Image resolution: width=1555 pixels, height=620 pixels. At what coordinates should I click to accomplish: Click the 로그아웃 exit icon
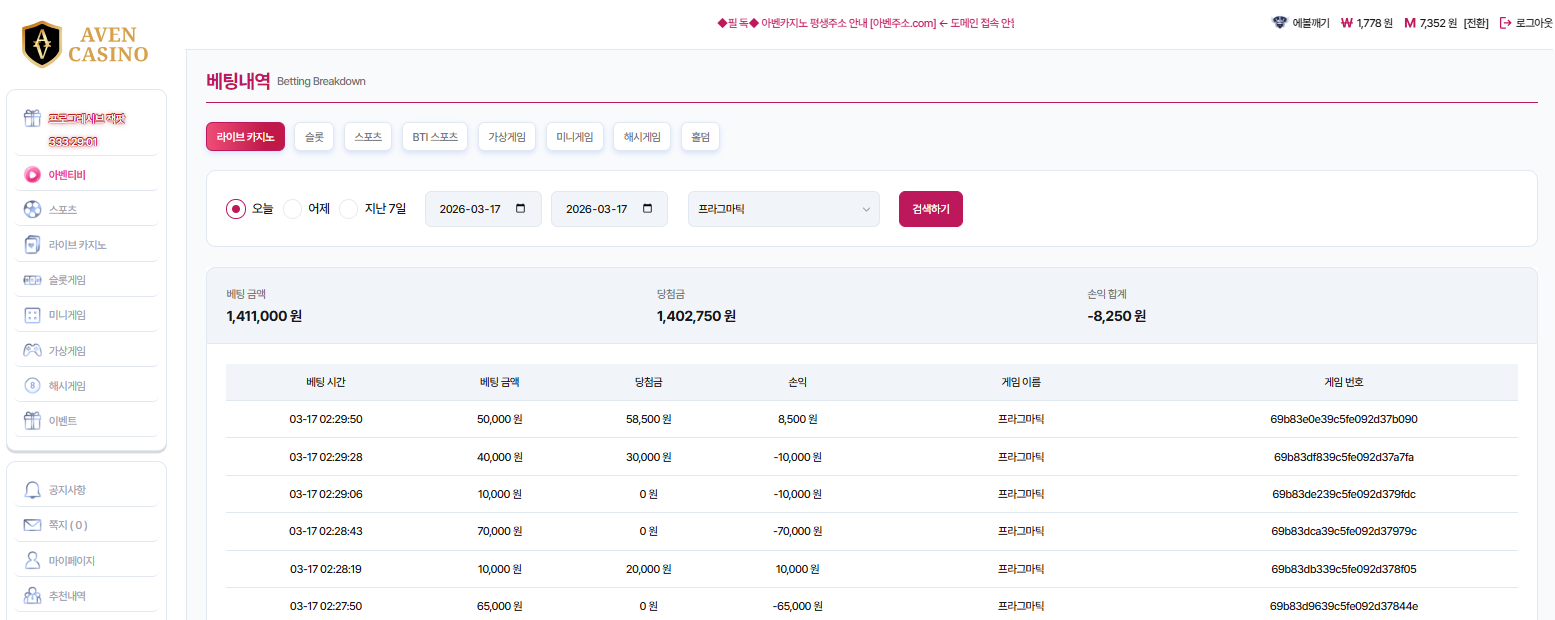point(1505,23)
